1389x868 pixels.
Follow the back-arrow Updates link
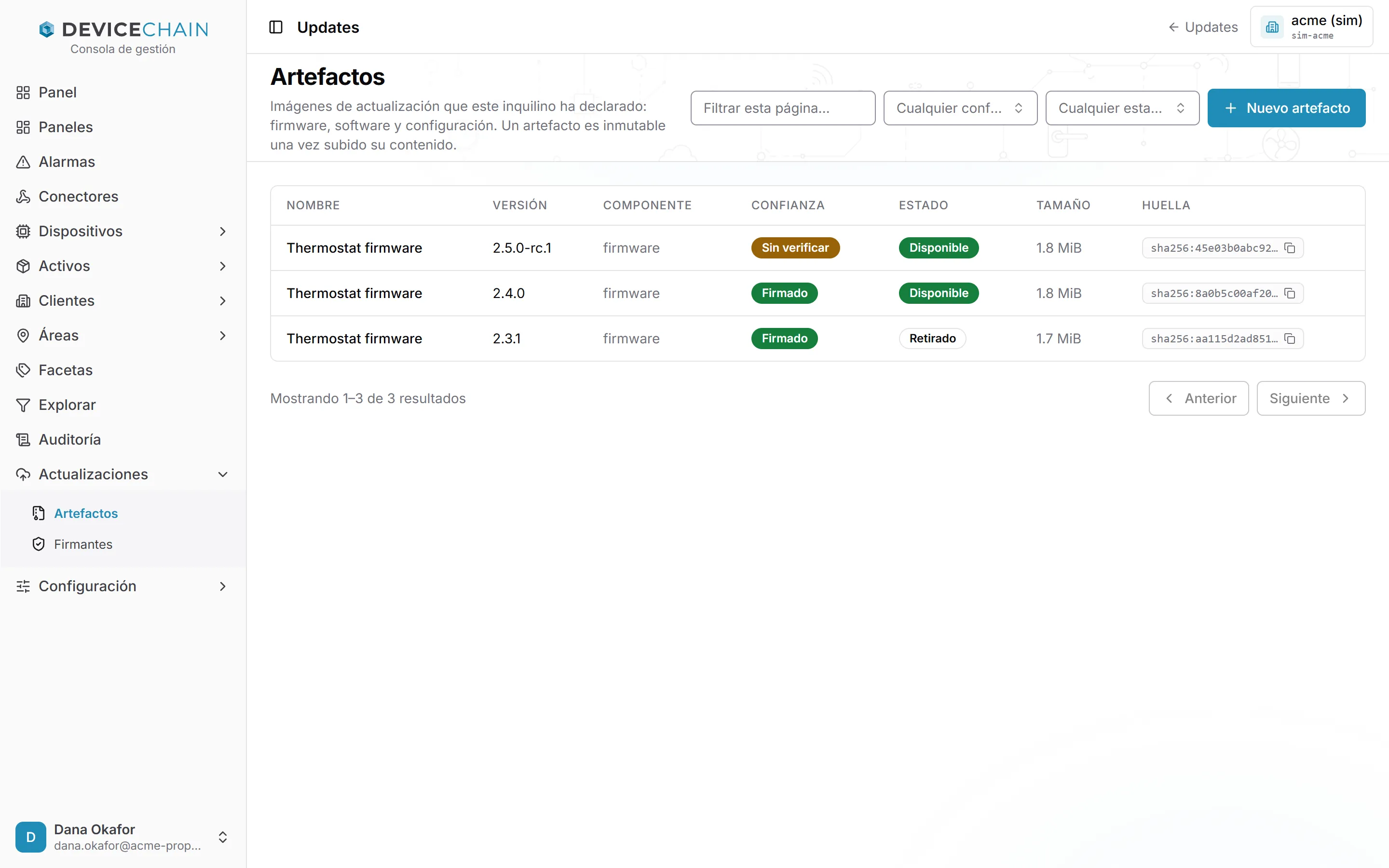pos(1203,27)
